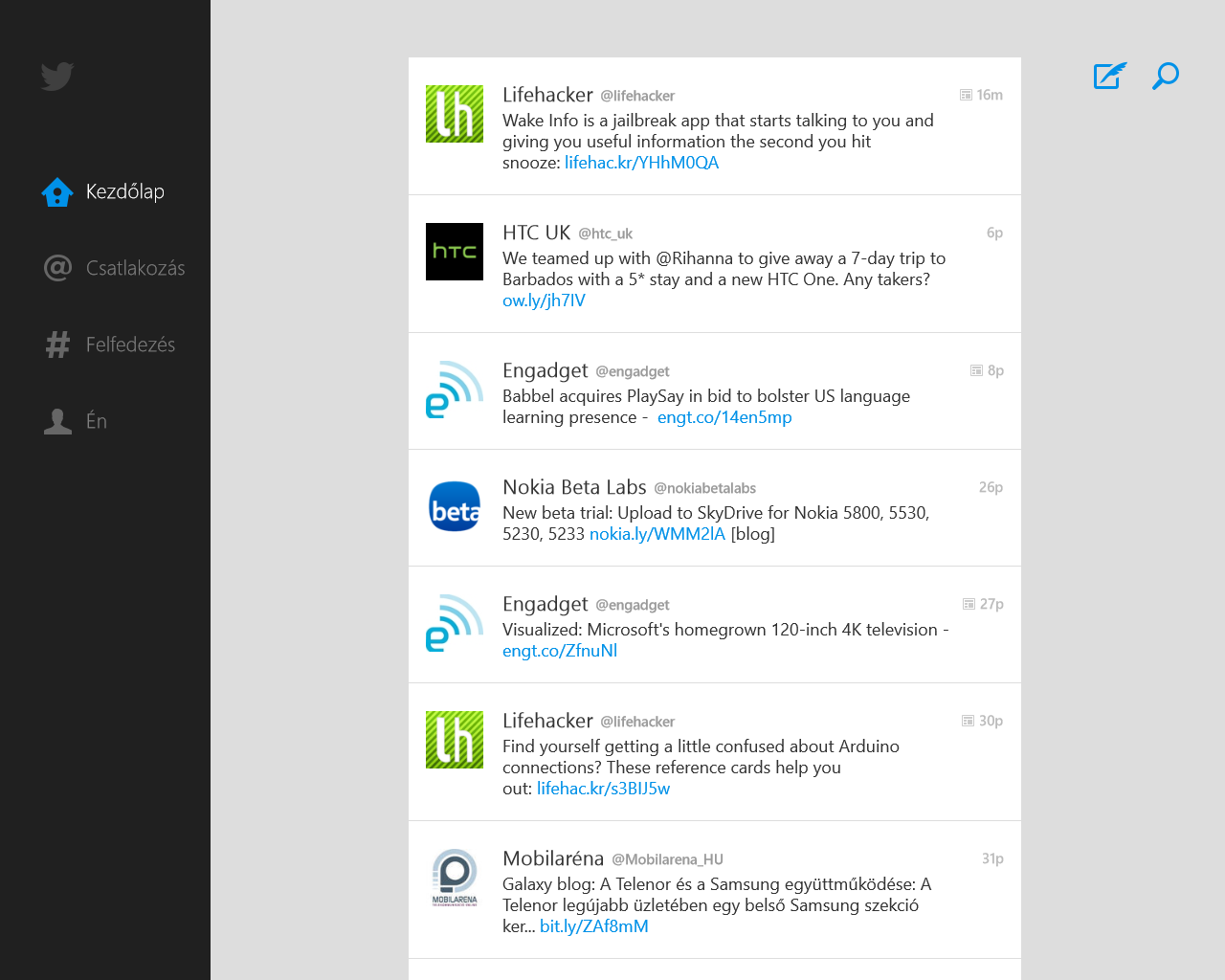
Task: Click Lifehacker name on Wake Info tweet
Action: (547, 95)
